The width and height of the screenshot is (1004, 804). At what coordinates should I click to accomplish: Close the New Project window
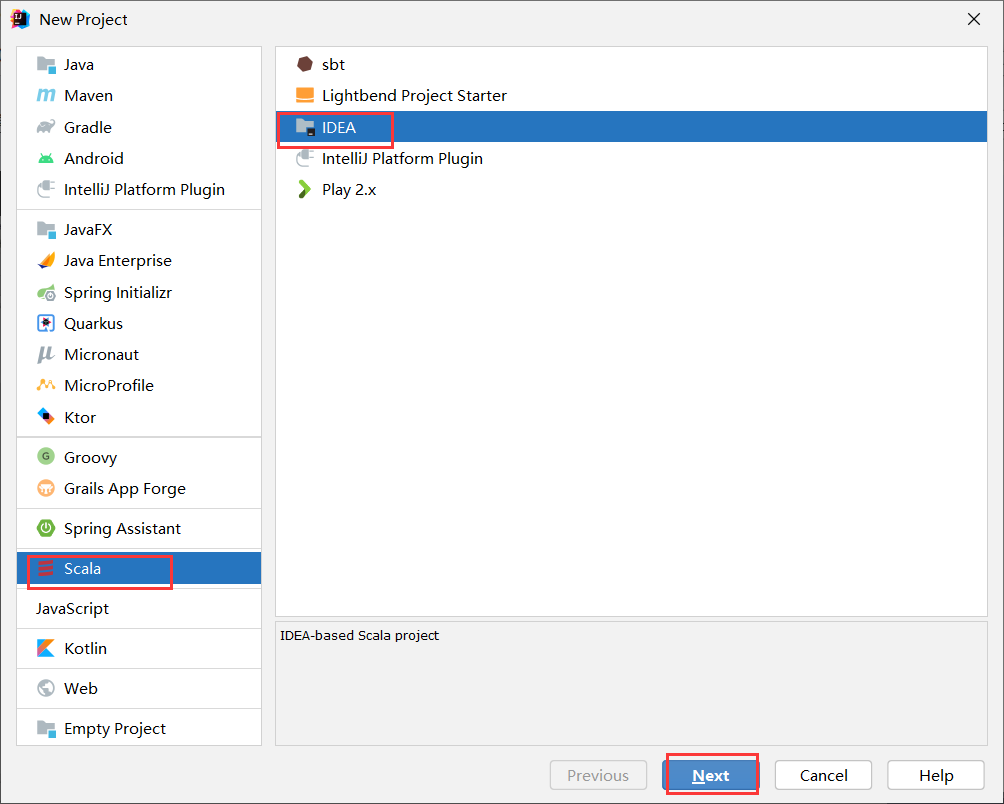tap(974, 19)
